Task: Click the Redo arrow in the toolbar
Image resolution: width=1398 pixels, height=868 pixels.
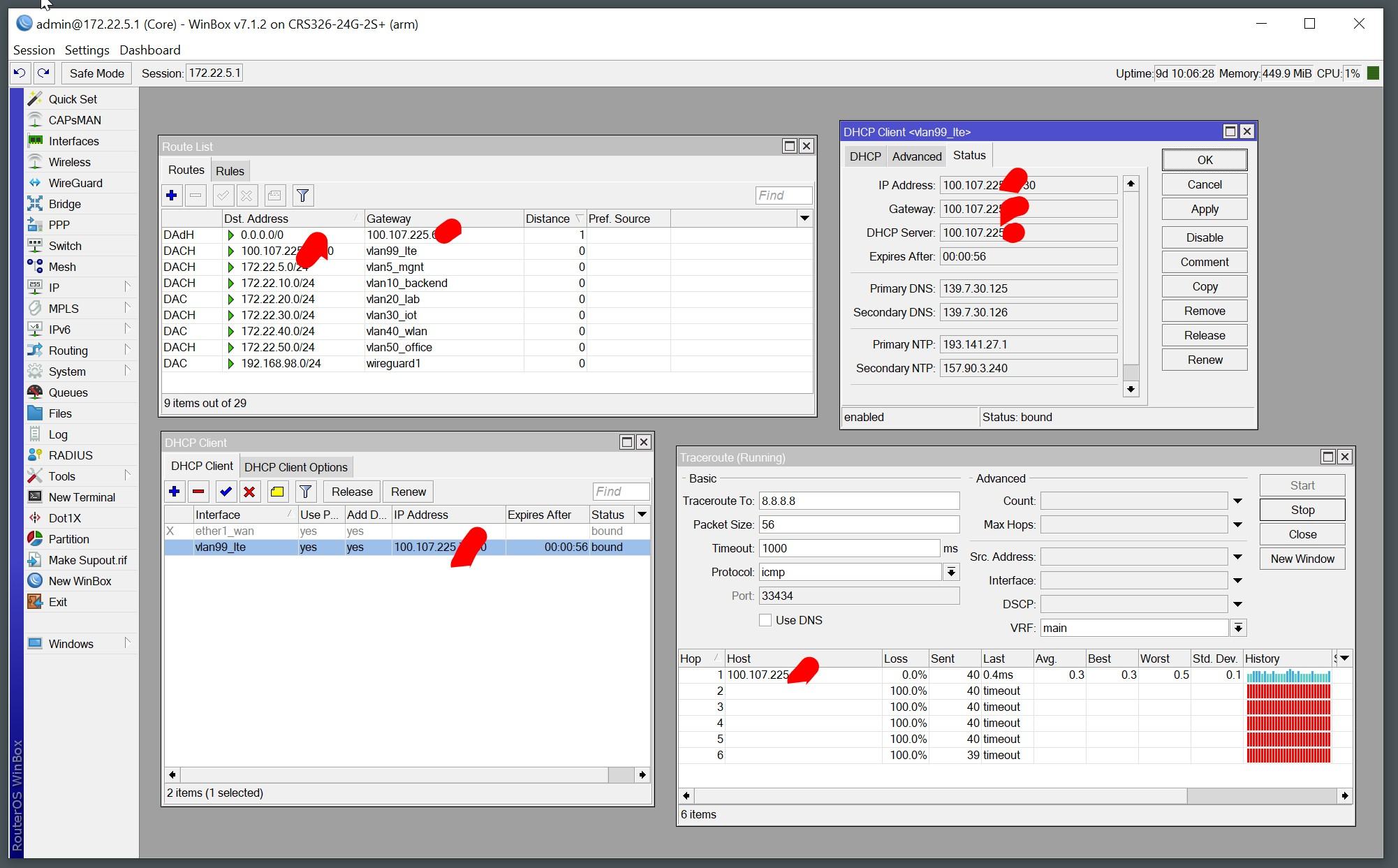Action: [43, 73]
